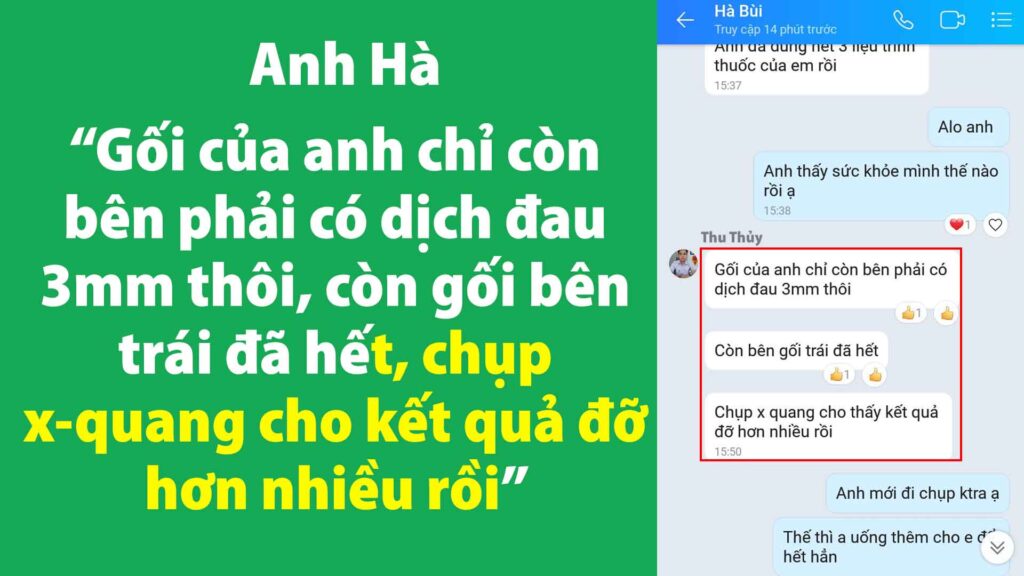1024x576 pixels.
Task: Open Thu Thủy's avatar picture
Action: (x=683, y=263)
